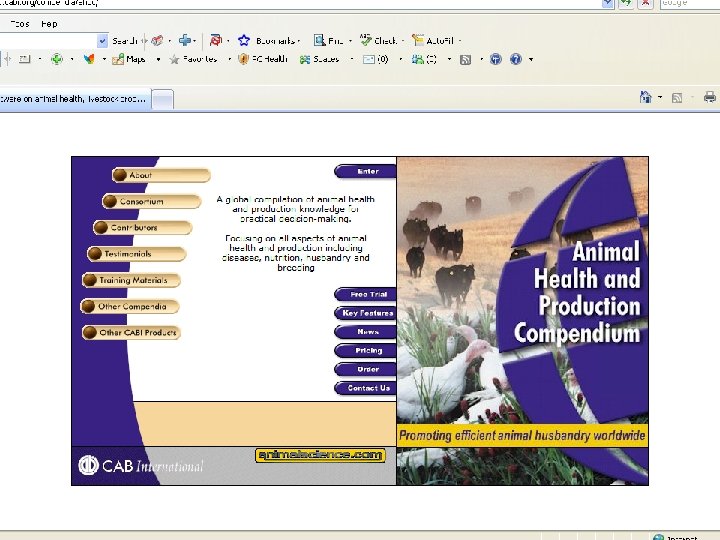
Task: Open Spaces from the toolbar
Action: pyautogui.click(x=320, y=59)
